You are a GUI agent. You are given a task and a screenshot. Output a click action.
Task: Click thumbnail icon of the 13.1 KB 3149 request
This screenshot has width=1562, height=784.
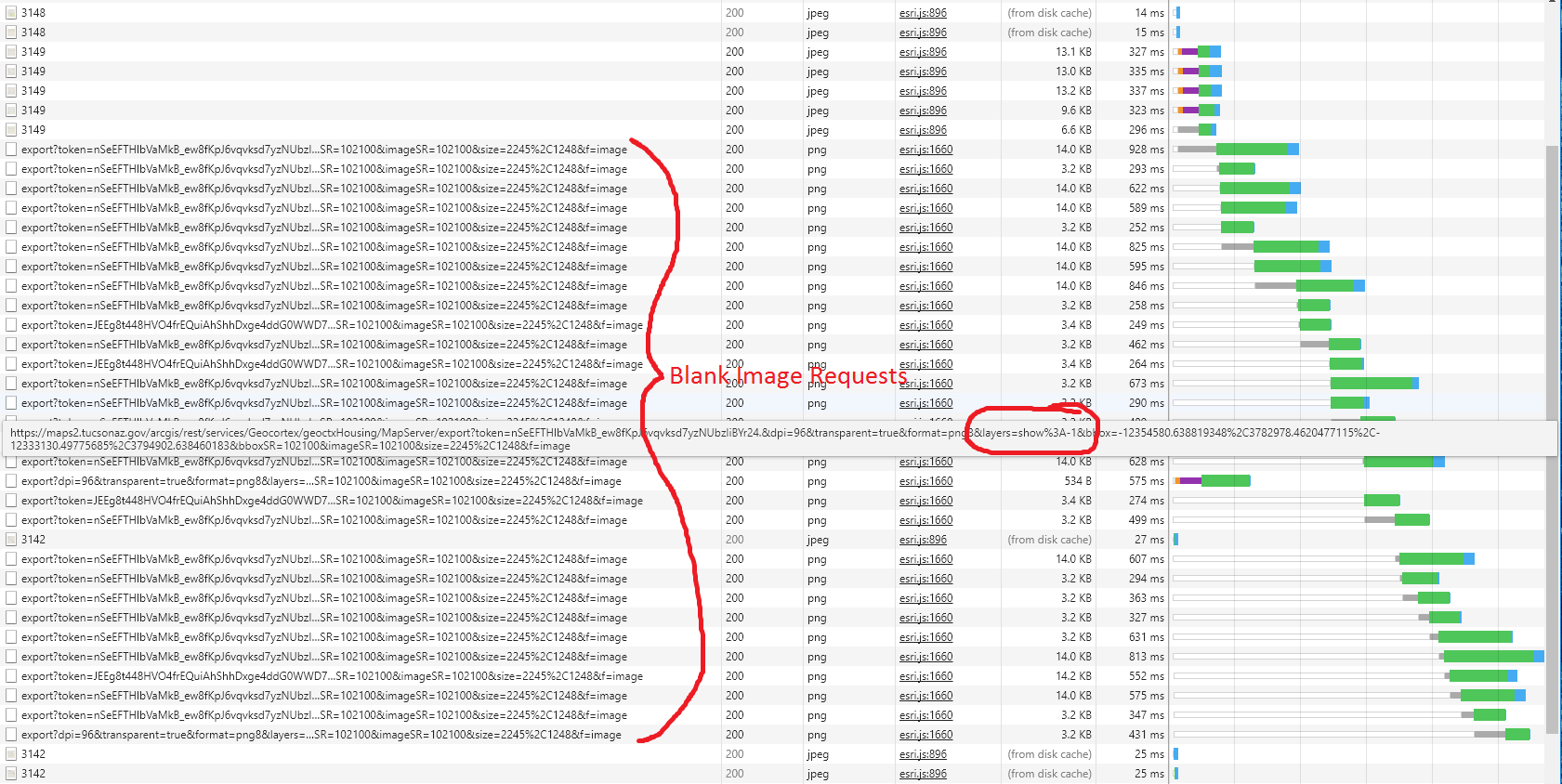(11, 52)
